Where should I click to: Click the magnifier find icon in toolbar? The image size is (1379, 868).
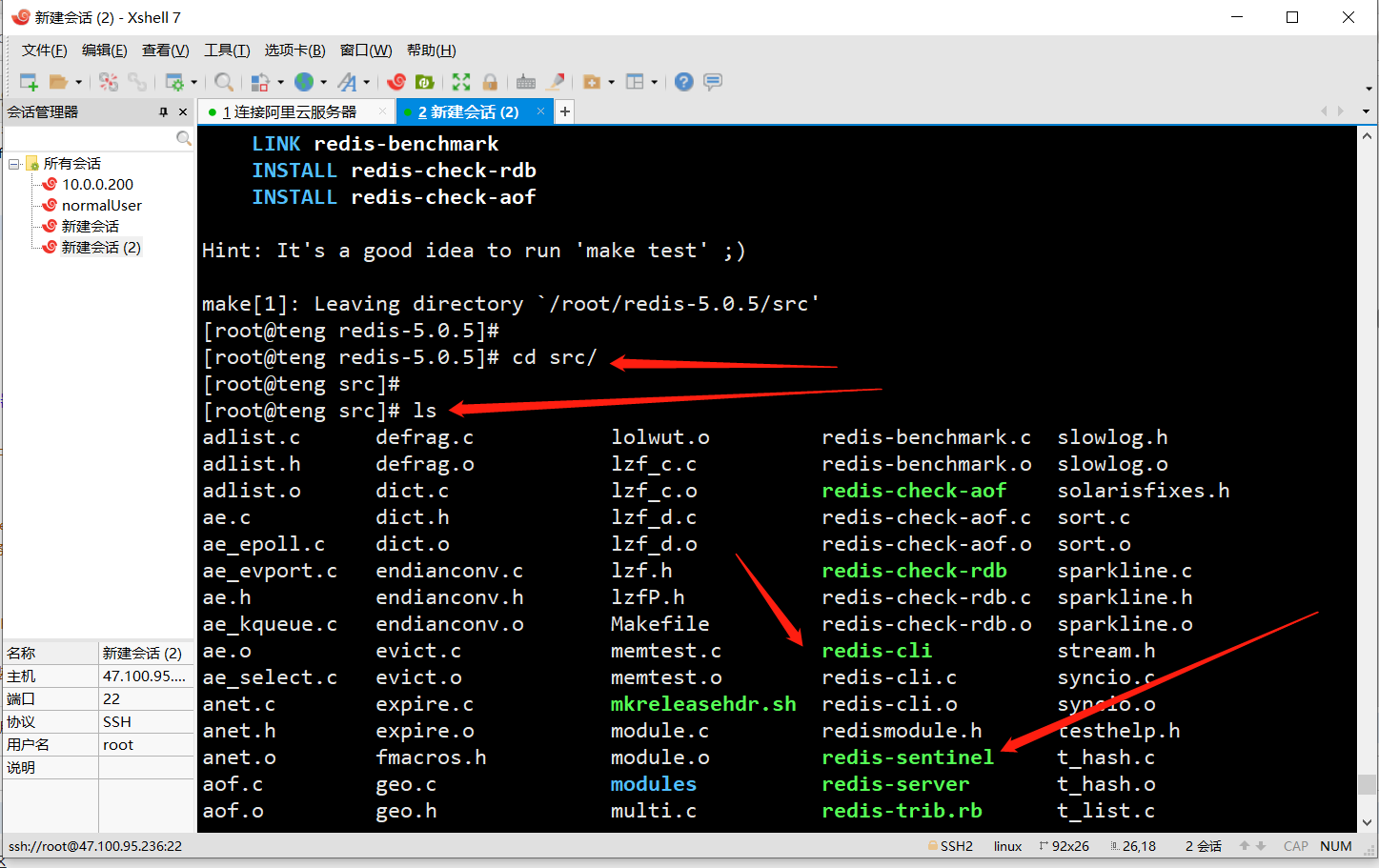224,82
